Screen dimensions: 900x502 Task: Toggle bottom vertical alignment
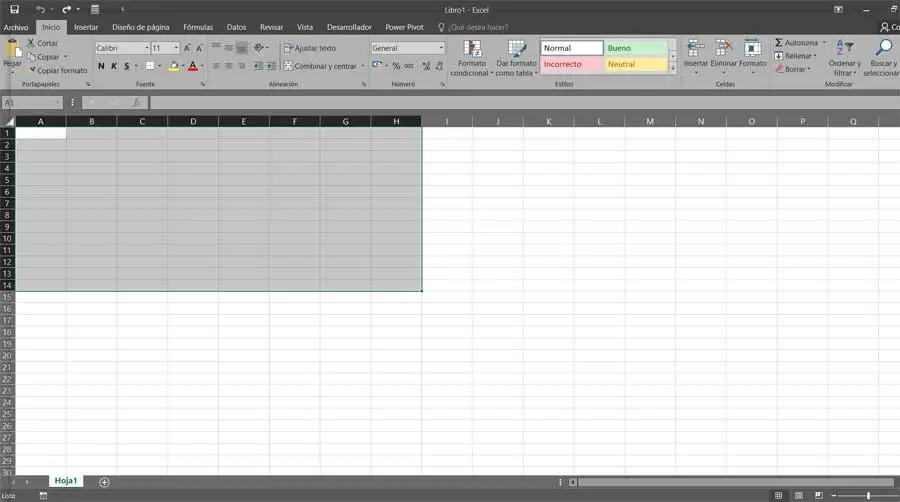(242, 48)
